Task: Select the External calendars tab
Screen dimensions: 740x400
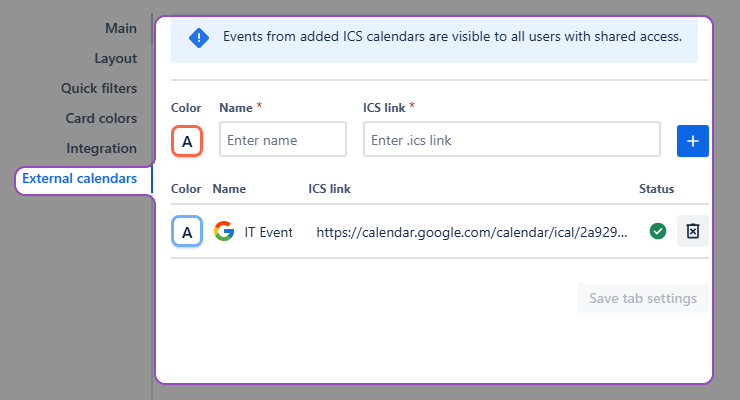Action: pos(80,178)
